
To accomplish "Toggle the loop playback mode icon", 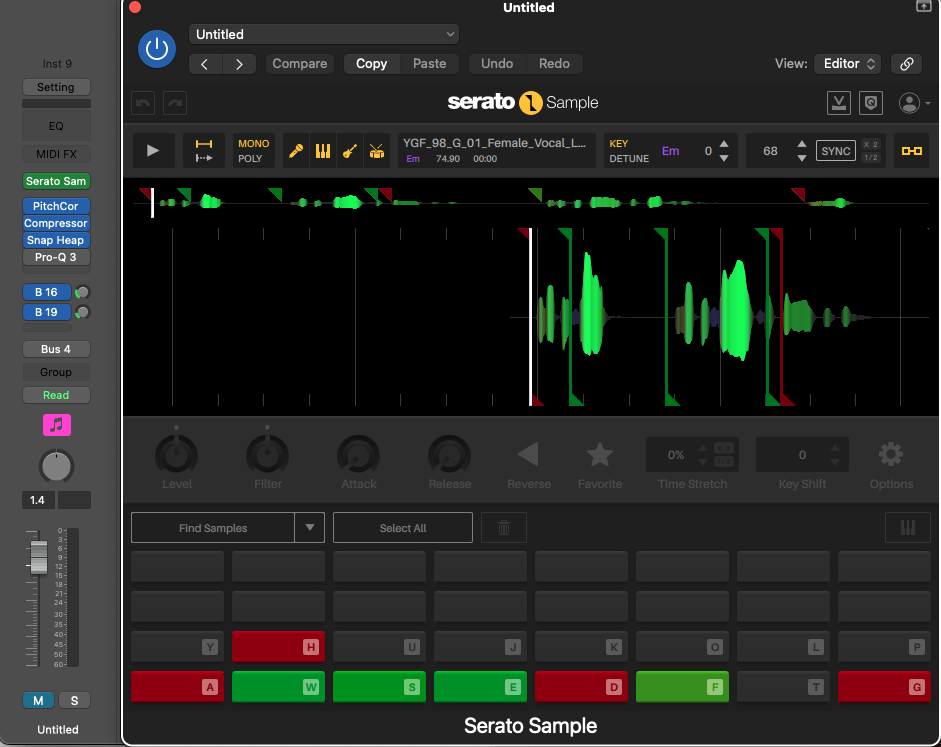I will [204, 151].
